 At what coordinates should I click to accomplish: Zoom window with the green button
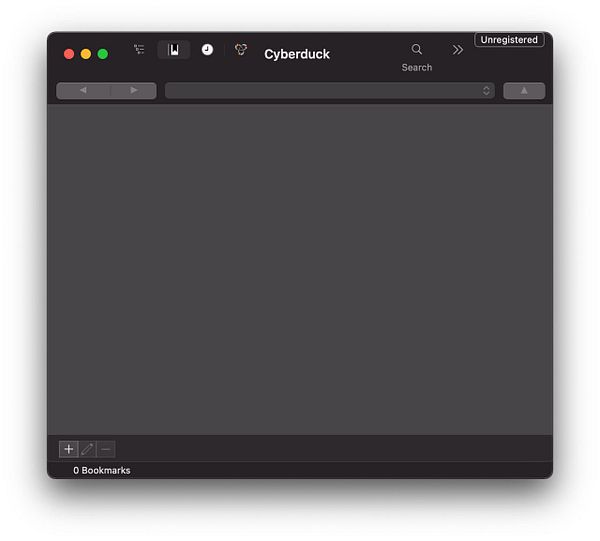[103, 54]
